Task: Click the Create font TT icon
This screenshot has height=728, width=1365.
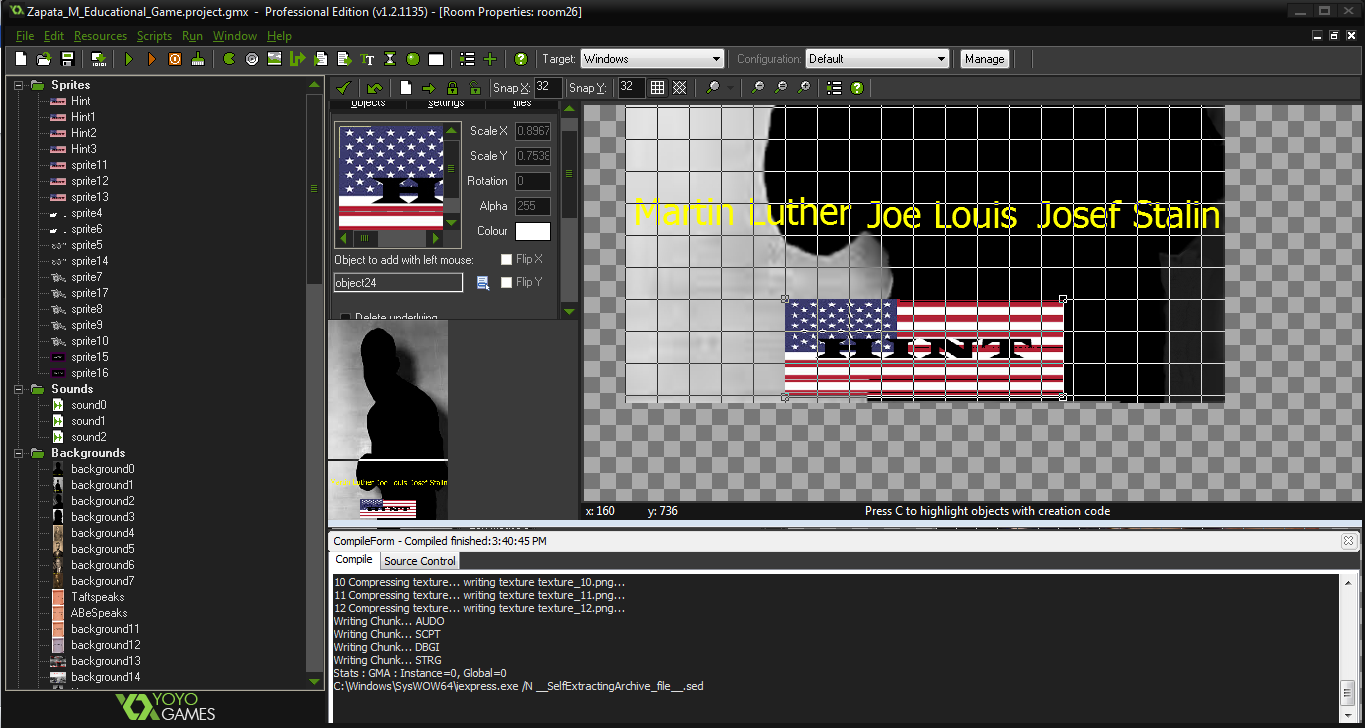Action: [367, 59]
